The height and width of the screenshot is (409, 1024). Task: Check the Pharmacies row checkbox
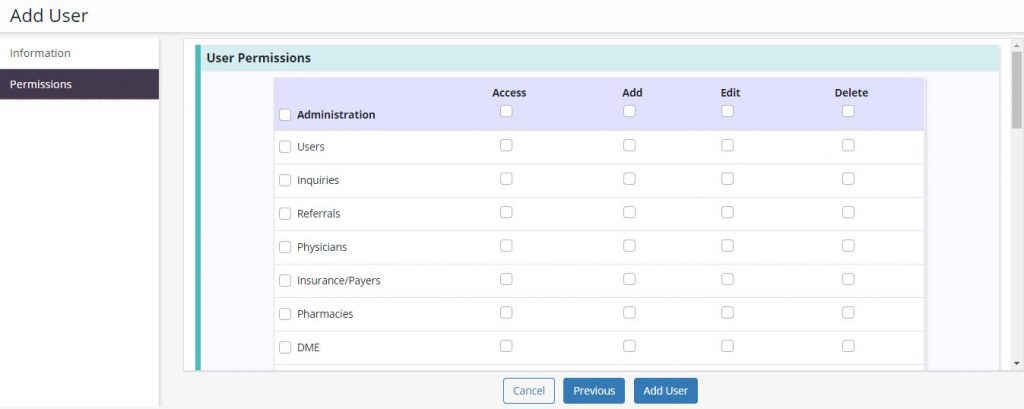[285, 314]
